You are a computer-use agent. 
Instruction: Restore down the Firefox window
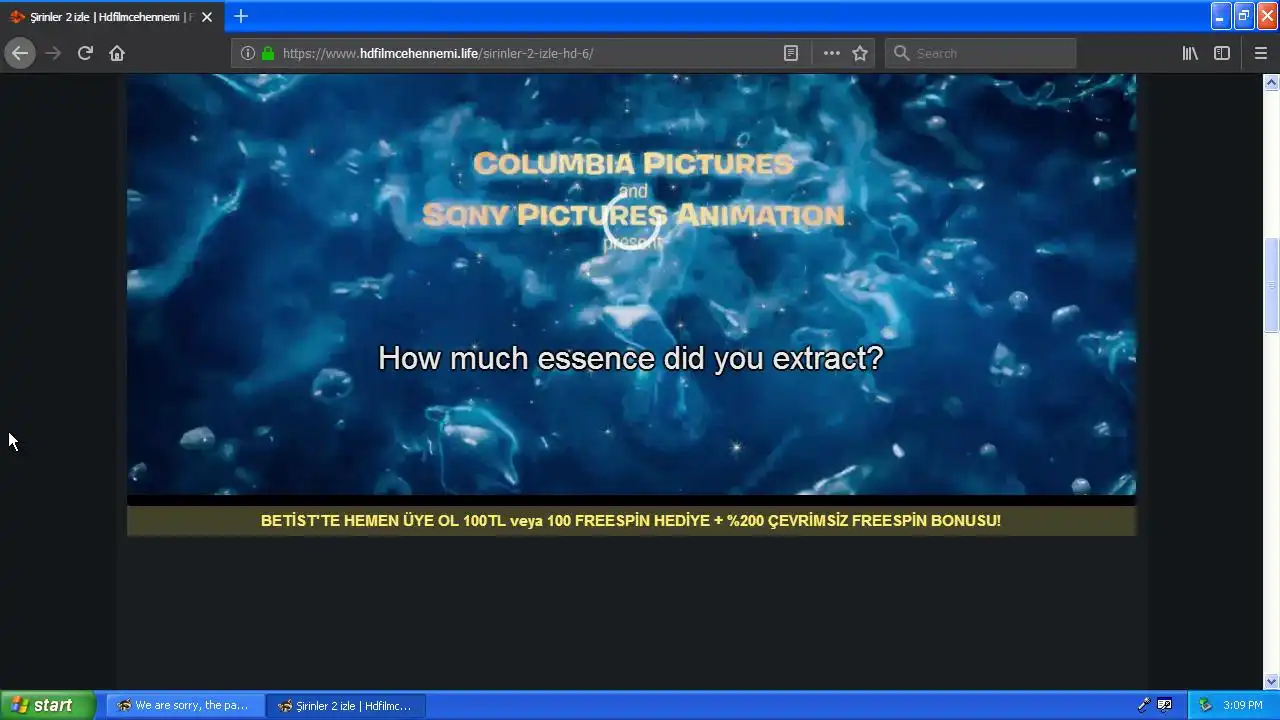[x=1244, y=16]
